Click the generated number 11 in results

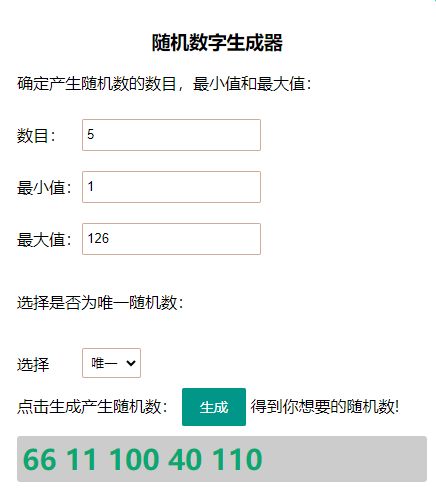(x=82, y=459)
